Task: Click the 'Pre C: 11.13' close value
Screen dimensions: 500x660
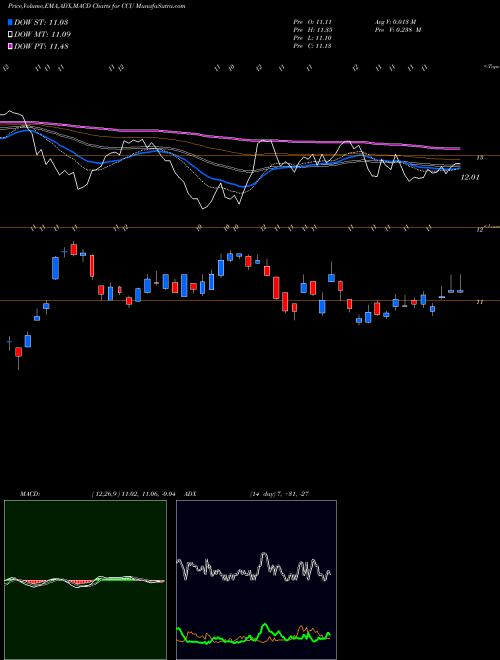Action: pyautogui.click(x=312, y=46)
